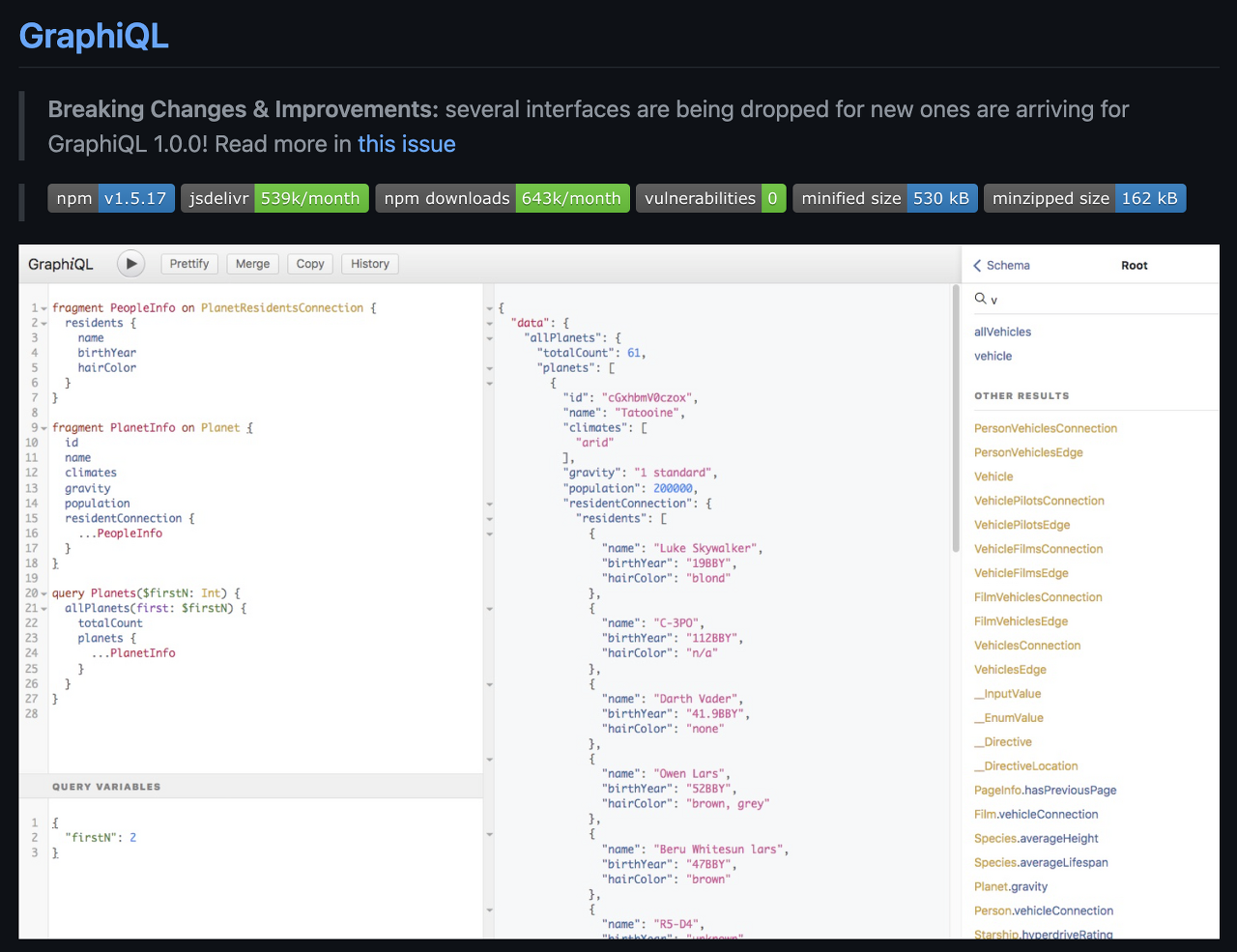Open vehicle field in docs results
This screenshot has height=952, width=1237.
[x=992, y=356]
